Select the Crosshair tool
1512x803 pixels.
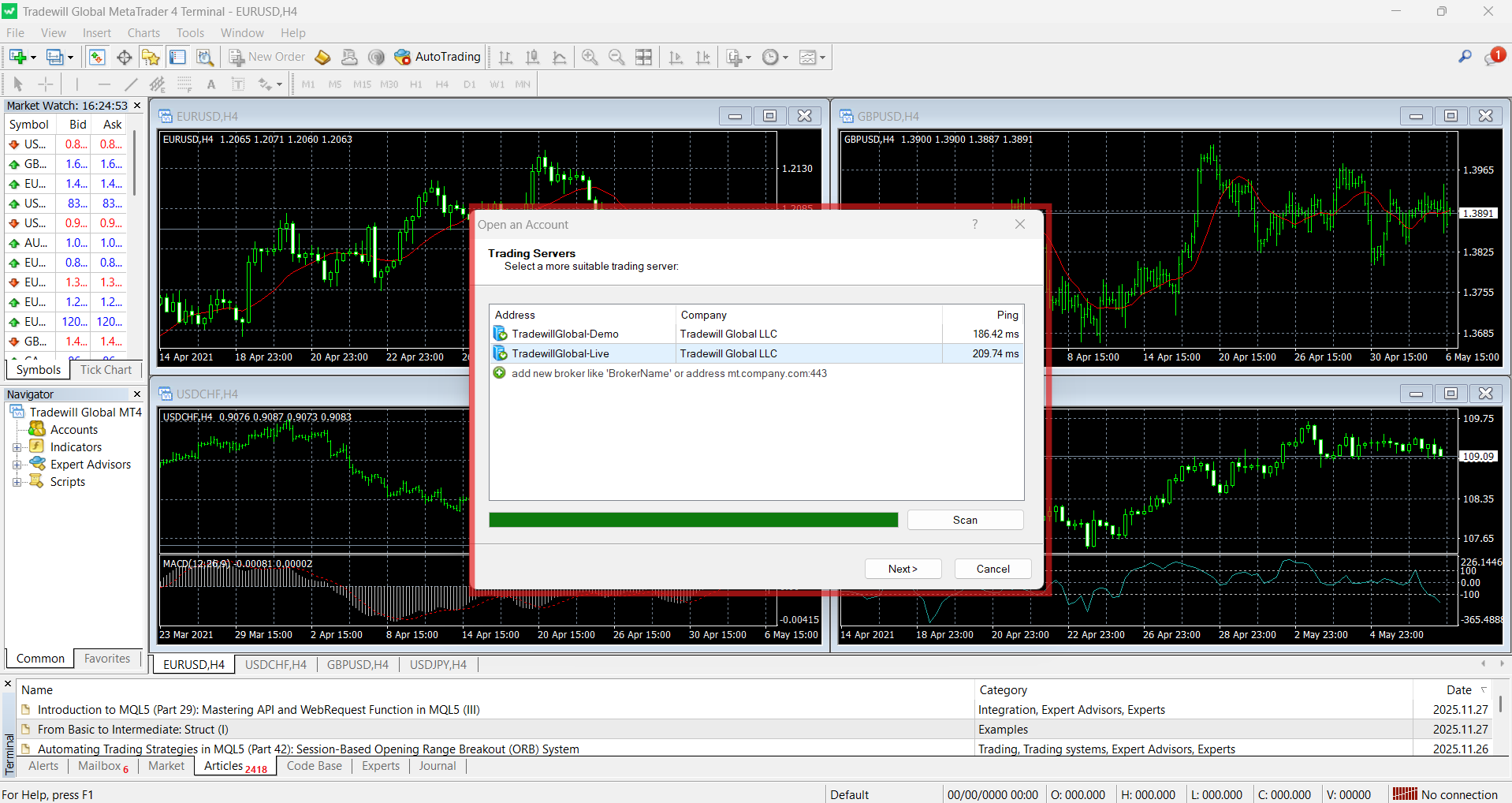46,84
